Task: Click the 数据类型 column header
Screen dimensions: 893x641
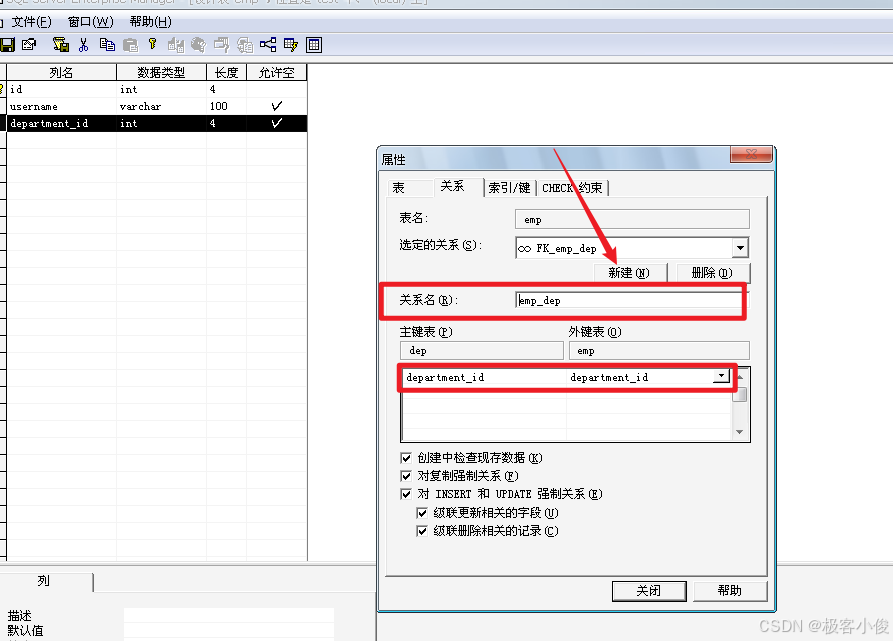Action: [x=161, y=72]
